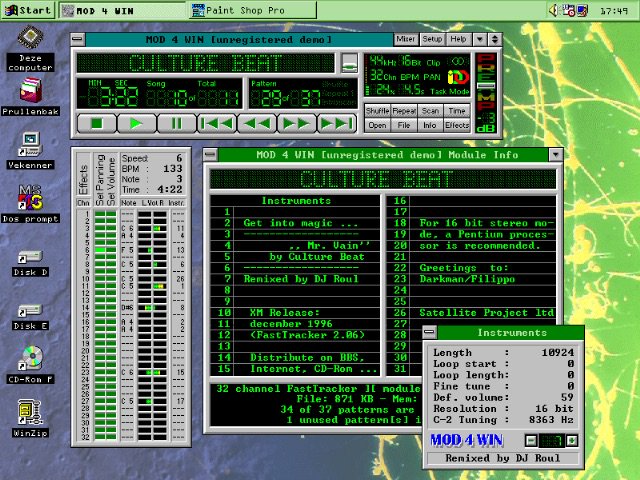Open the Disk D desktop shortcut
The image size is (640, 480).
coord(31,263)
